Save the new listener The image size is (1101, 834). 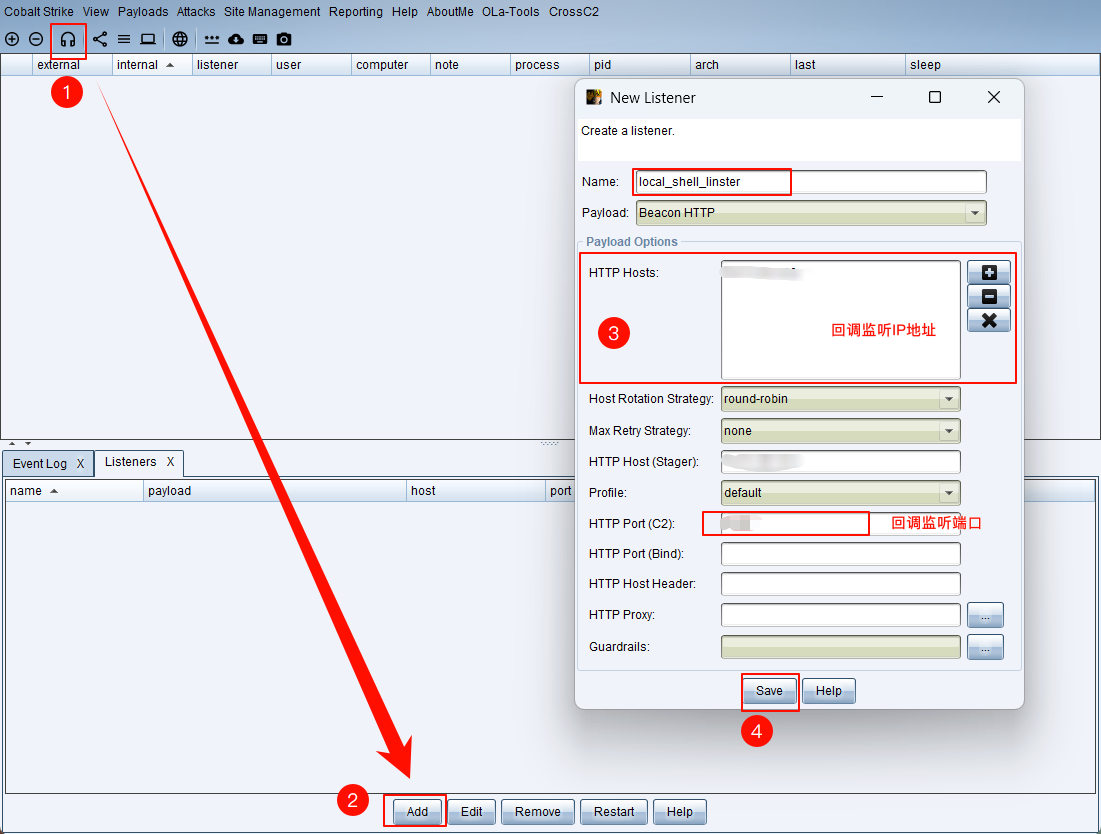pyautogui.click(x=769, y=691)
